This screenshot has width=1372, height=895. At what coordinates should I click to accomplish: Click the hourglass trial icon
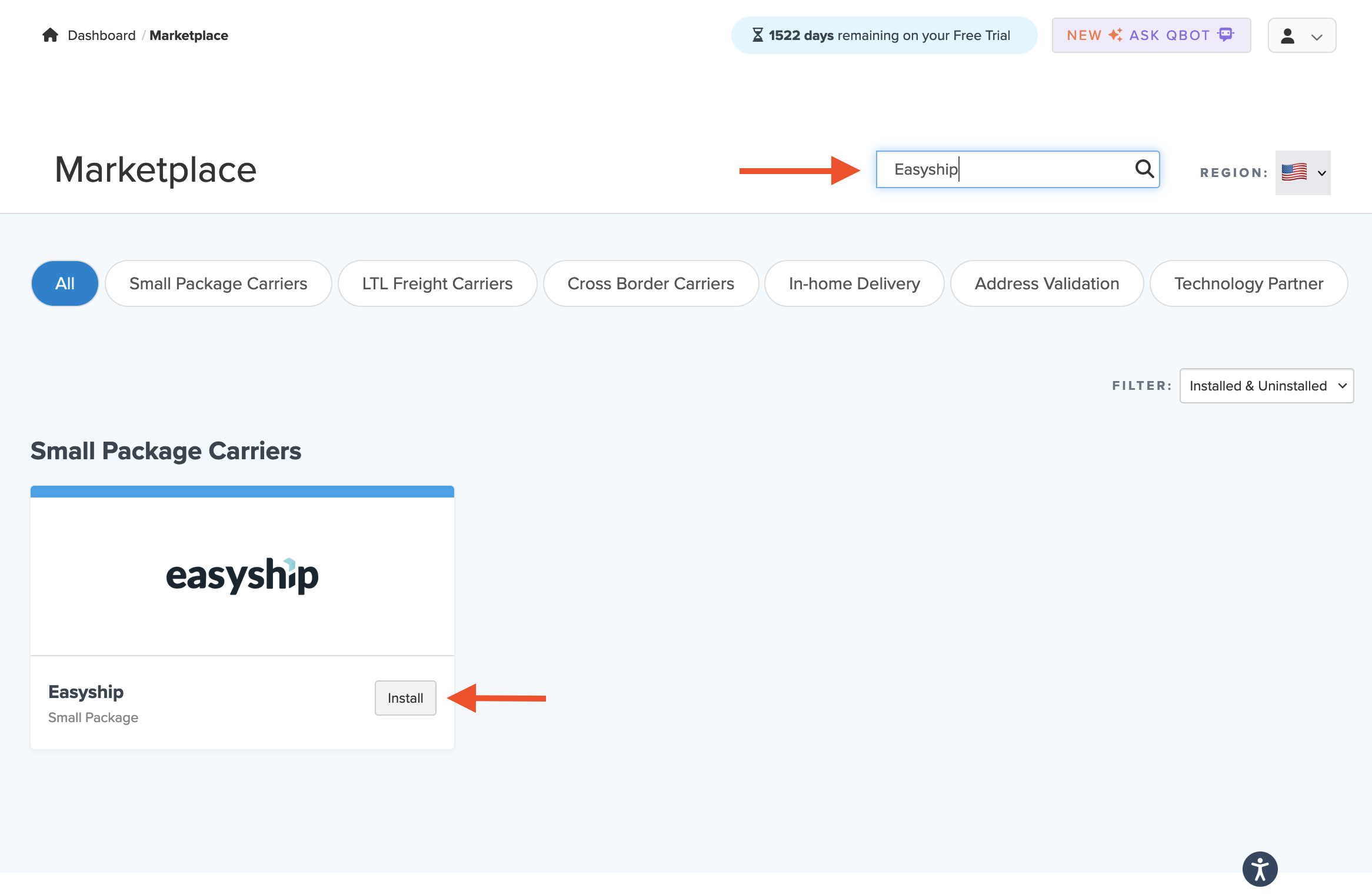pyautogui.click(x=758, y=35)
